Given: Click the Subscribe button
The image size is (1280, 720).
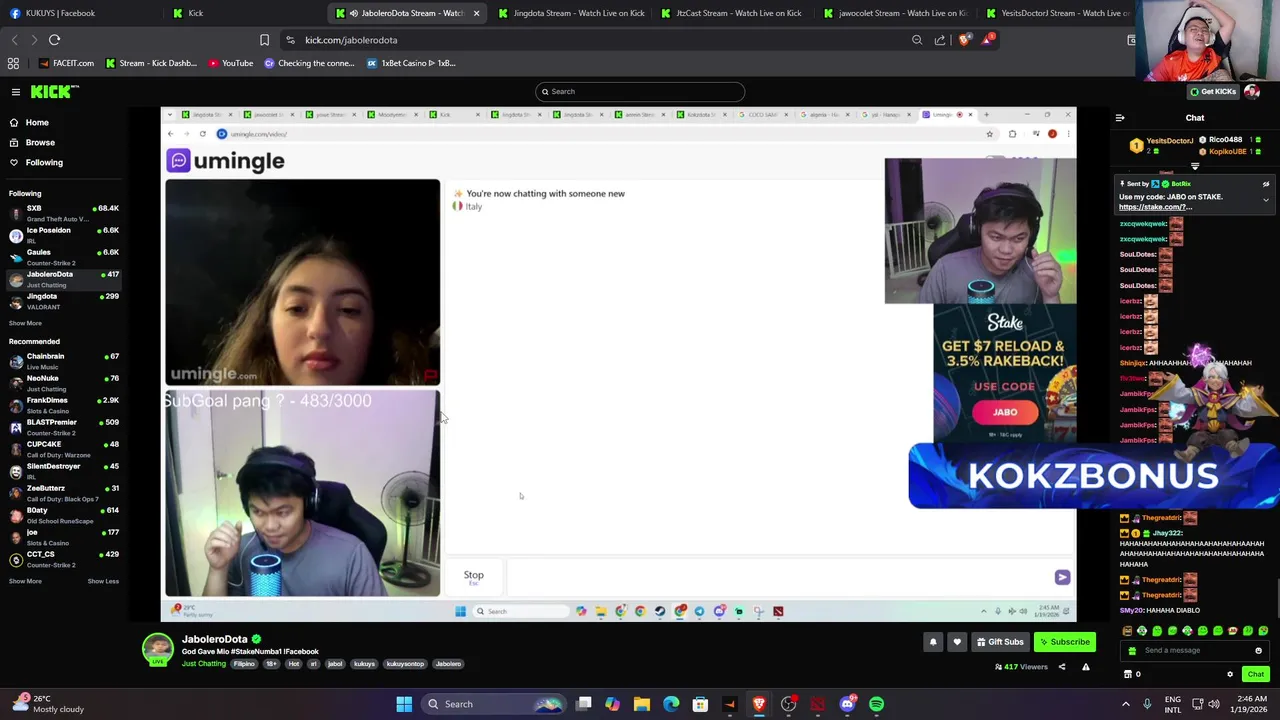Looking at the screenshot, I should pos(1065,642).
